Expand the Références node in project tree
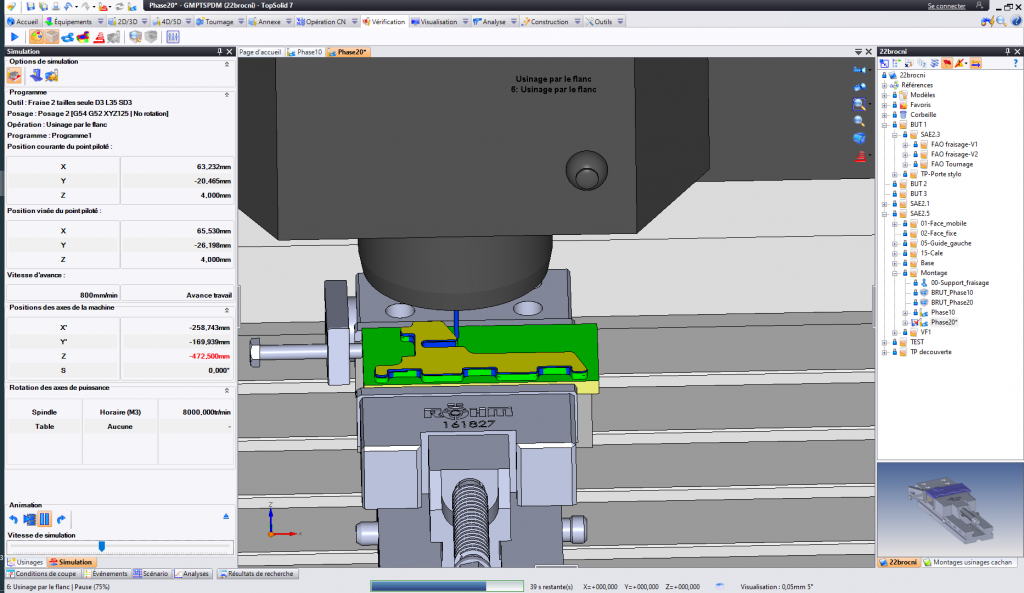 884,85
